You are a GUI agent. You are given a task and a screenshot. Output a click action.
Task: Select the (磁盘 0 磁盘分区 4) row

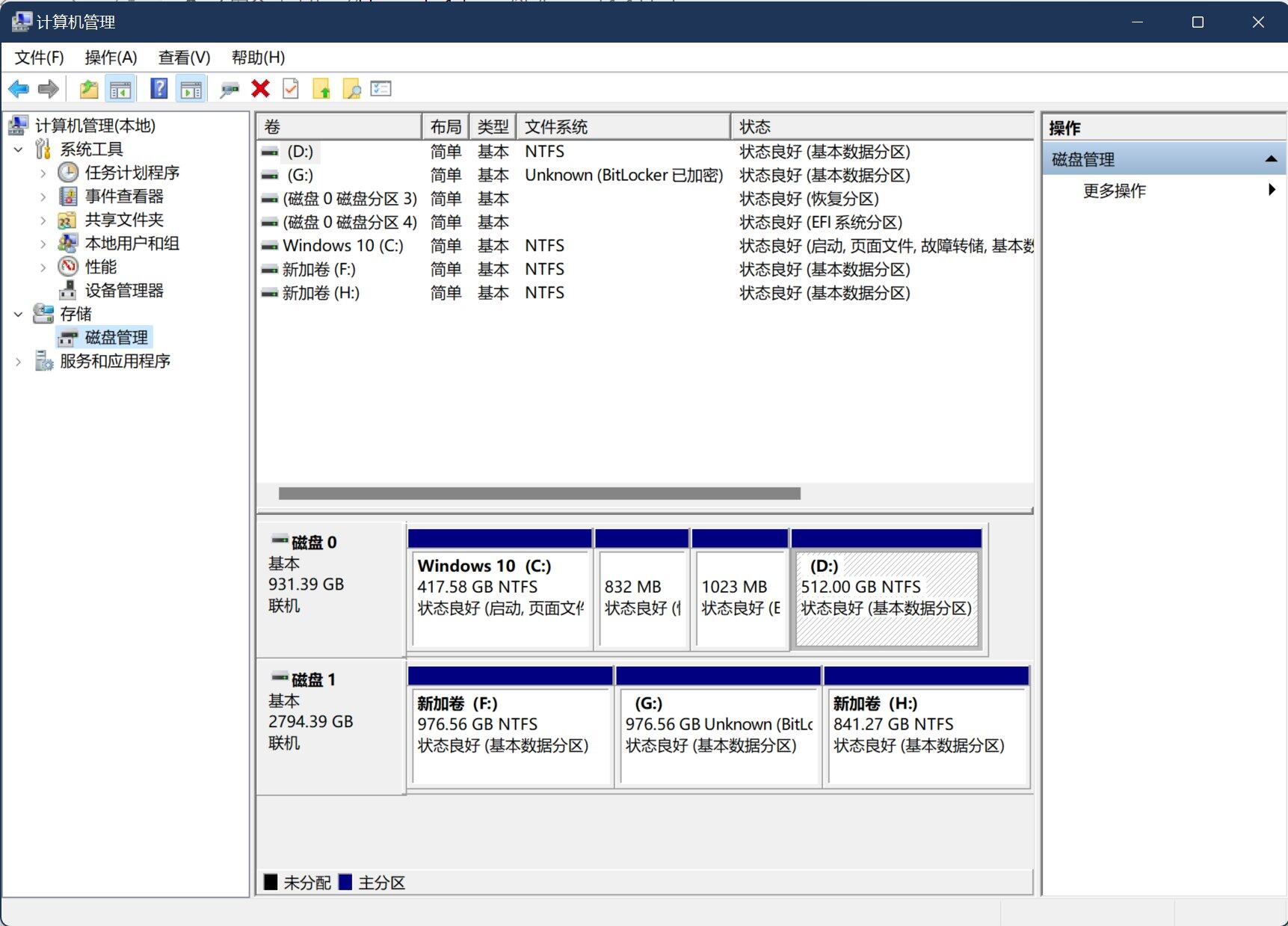(646, 223)
